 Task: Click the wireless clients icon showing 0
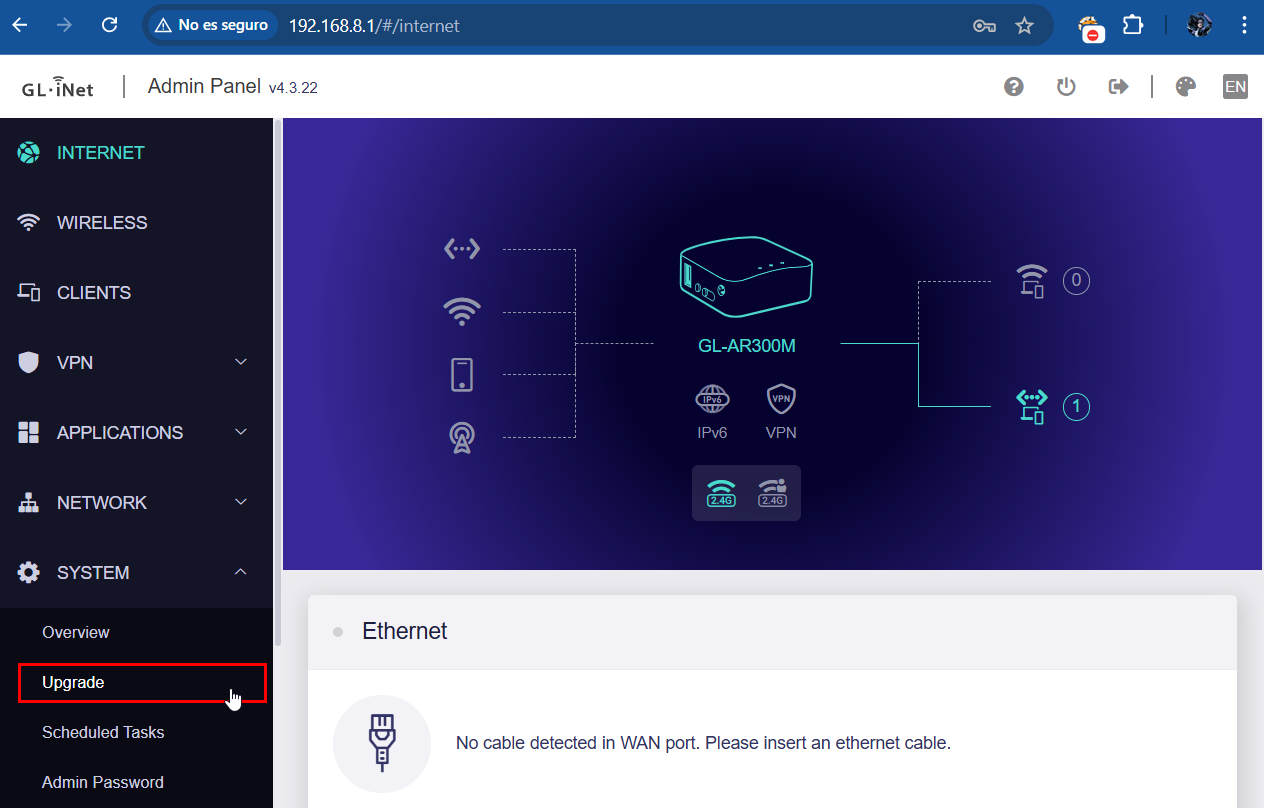1032,281
